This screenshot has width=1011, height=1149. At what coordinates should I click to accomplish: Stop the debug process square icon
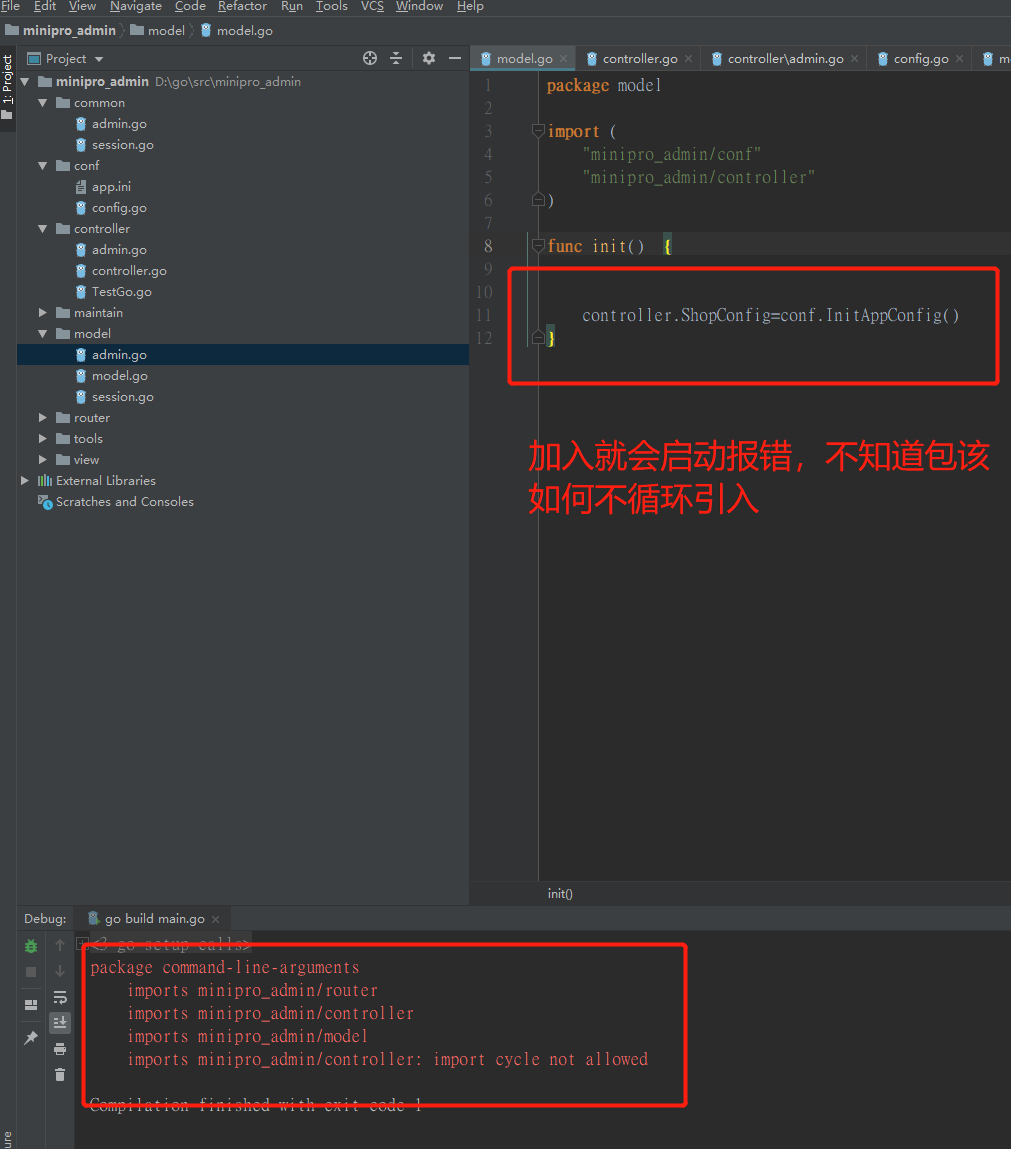(31, 972)
